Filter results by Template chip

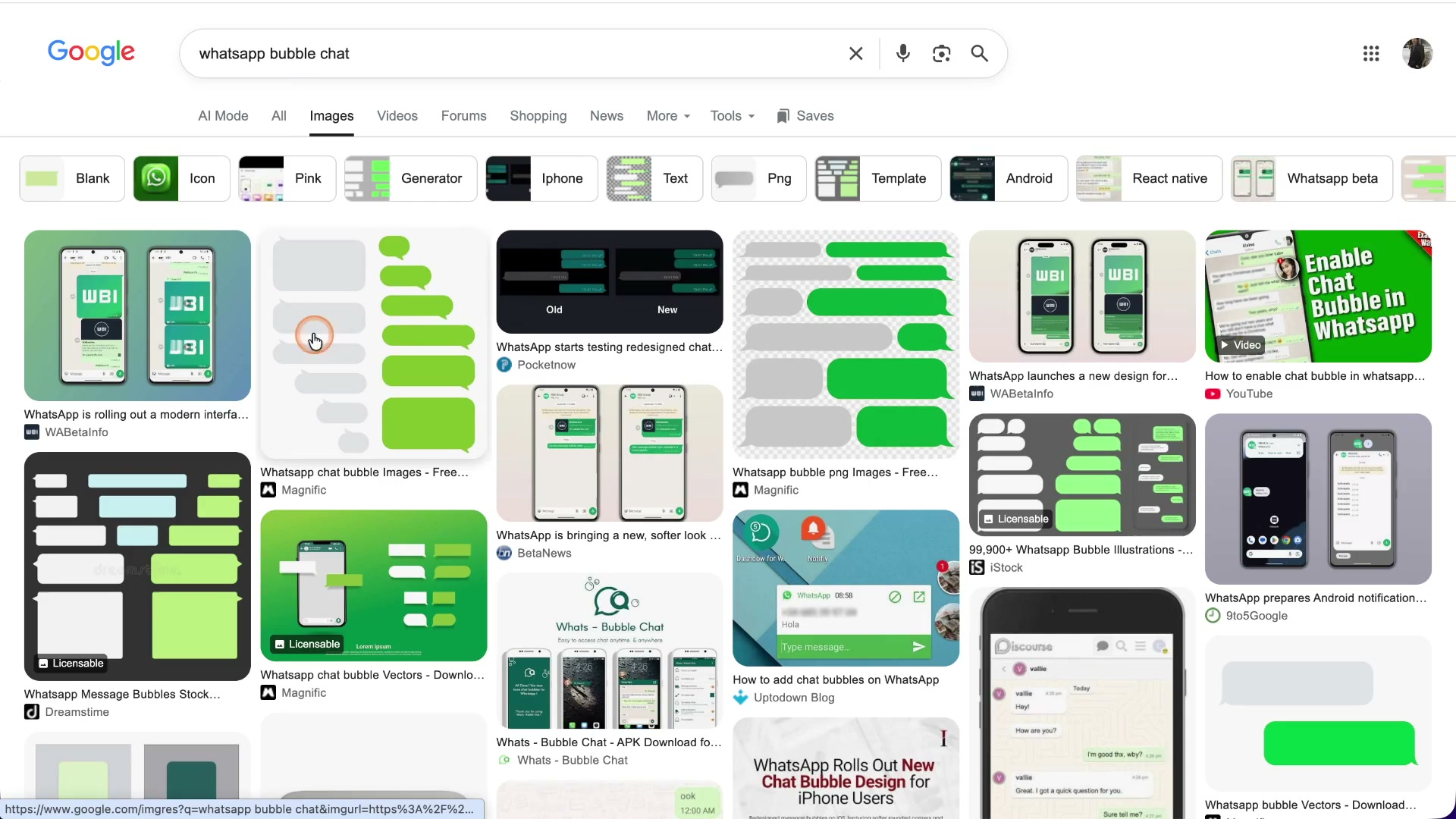point(877,179)
